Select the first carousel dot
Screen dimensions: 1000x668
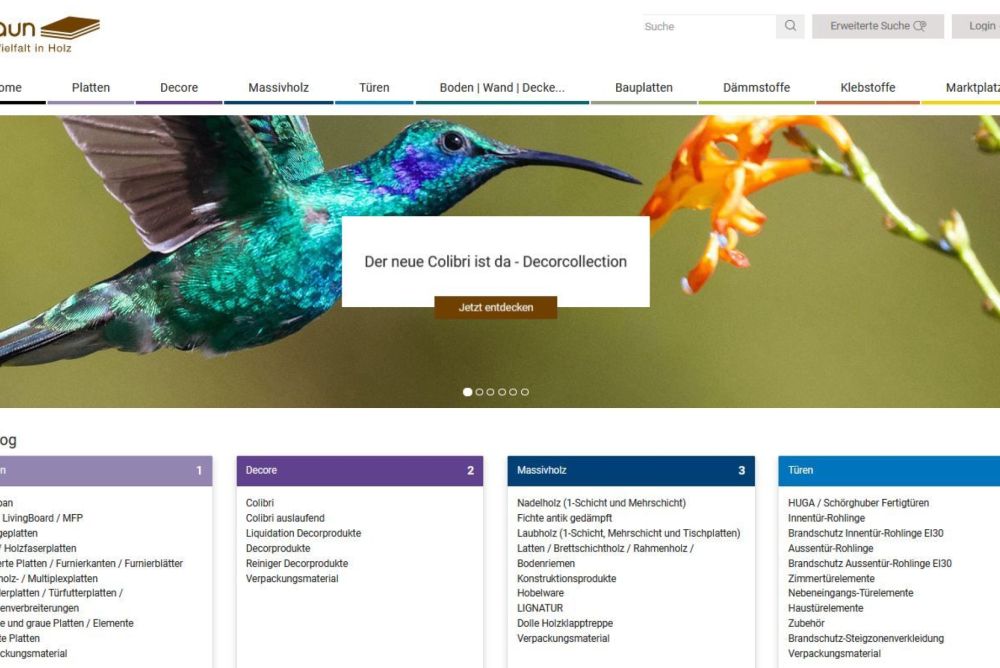click(x=467, y=392)
